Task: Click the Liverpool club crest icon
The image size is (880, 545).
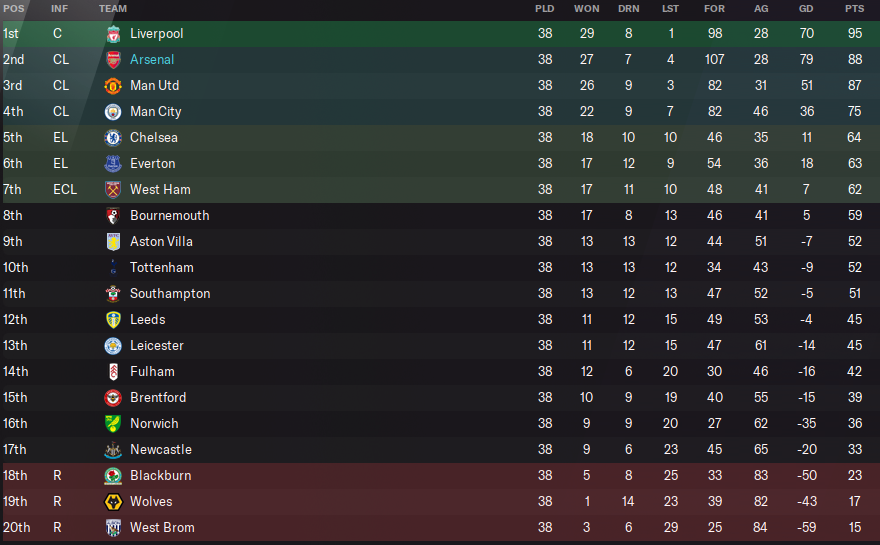Action: point(113,34)
